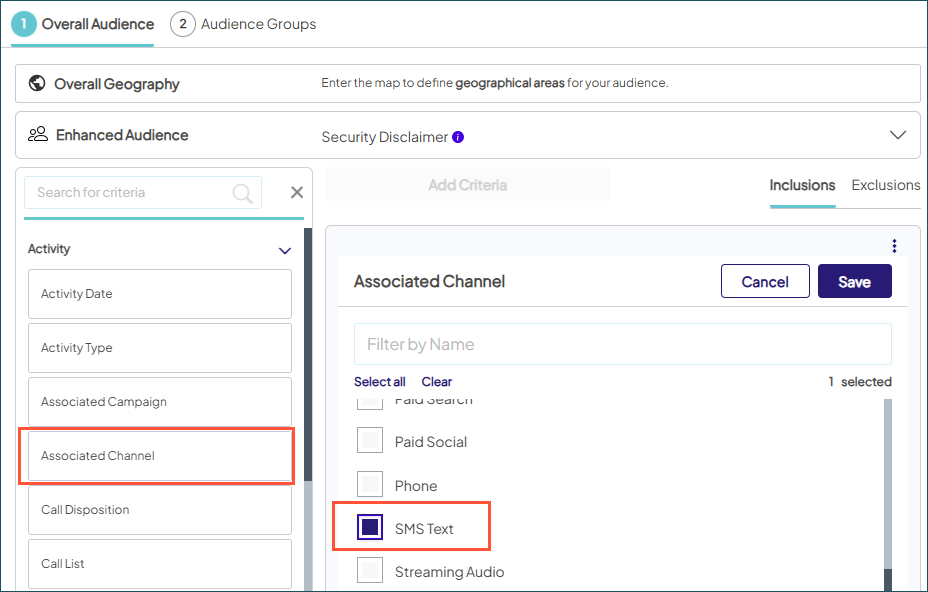Click the step 2 circle indicator
928x592 pixels.
[x=182, y=23]
